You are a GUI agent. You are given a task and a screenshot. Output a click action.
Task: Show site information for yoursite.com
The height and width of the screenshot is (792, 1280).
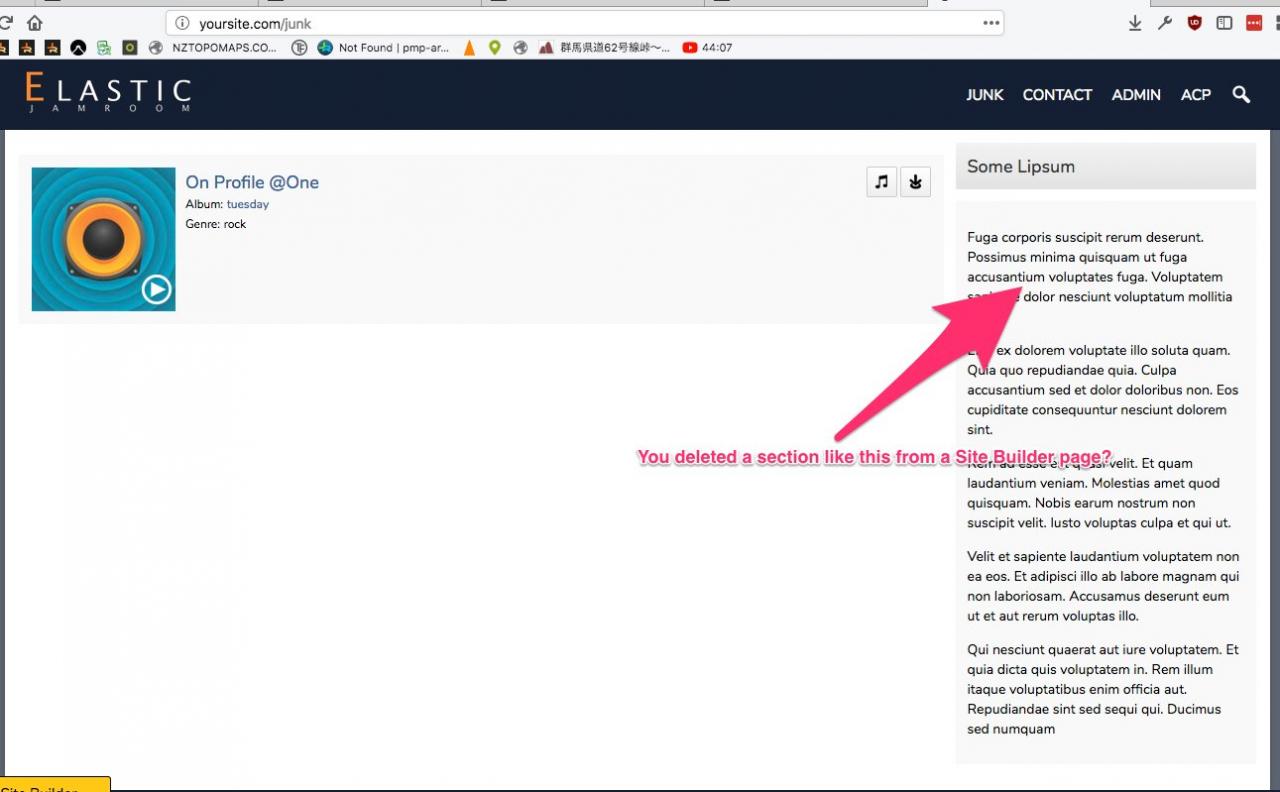pos(182,23)
